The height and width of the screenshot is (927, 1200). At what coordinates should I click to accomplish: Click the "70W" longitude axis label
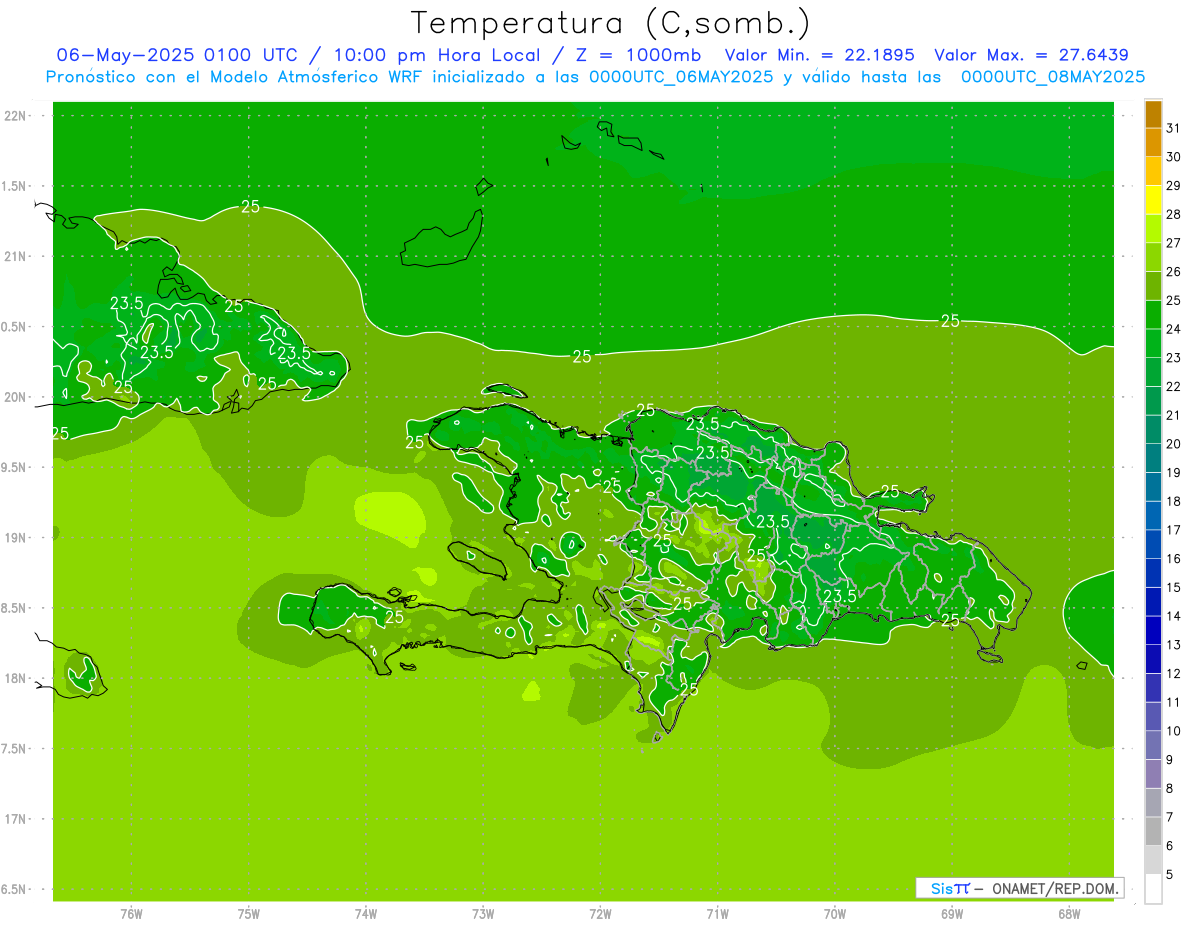[x=835, y=914]
